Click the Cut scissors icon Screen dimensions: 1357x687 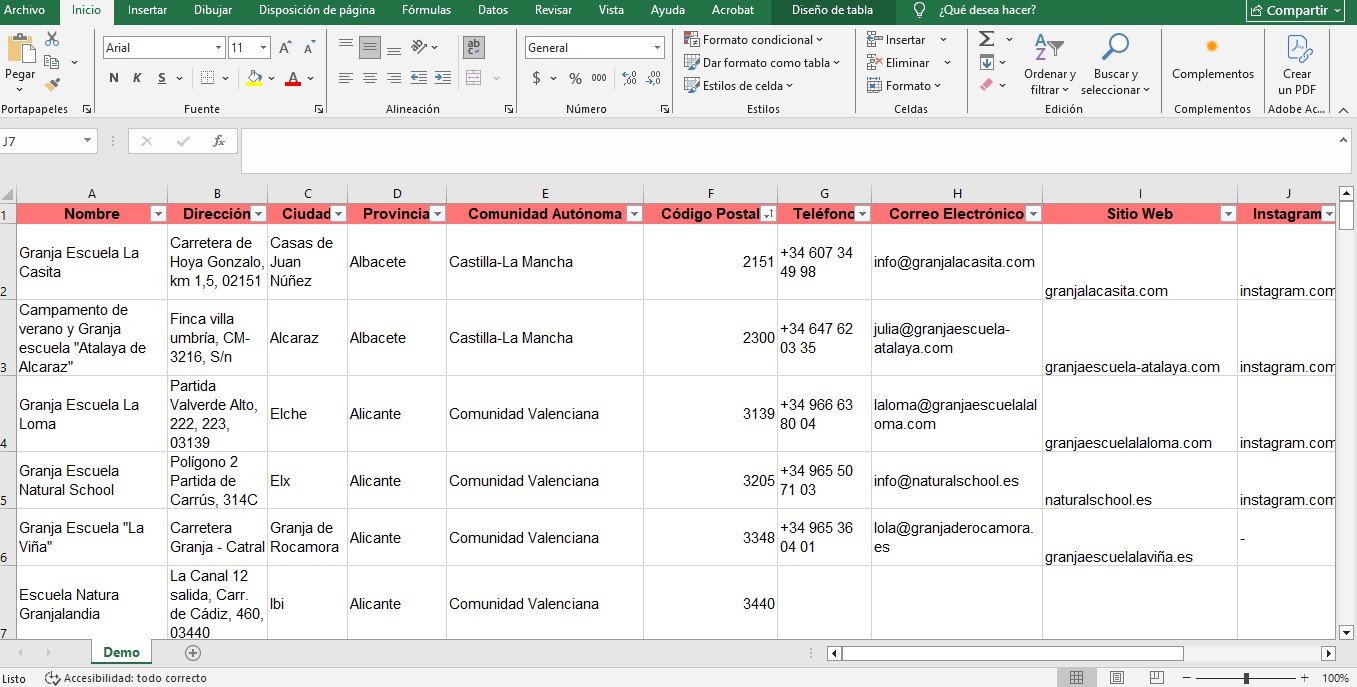[x=52, y=39]
